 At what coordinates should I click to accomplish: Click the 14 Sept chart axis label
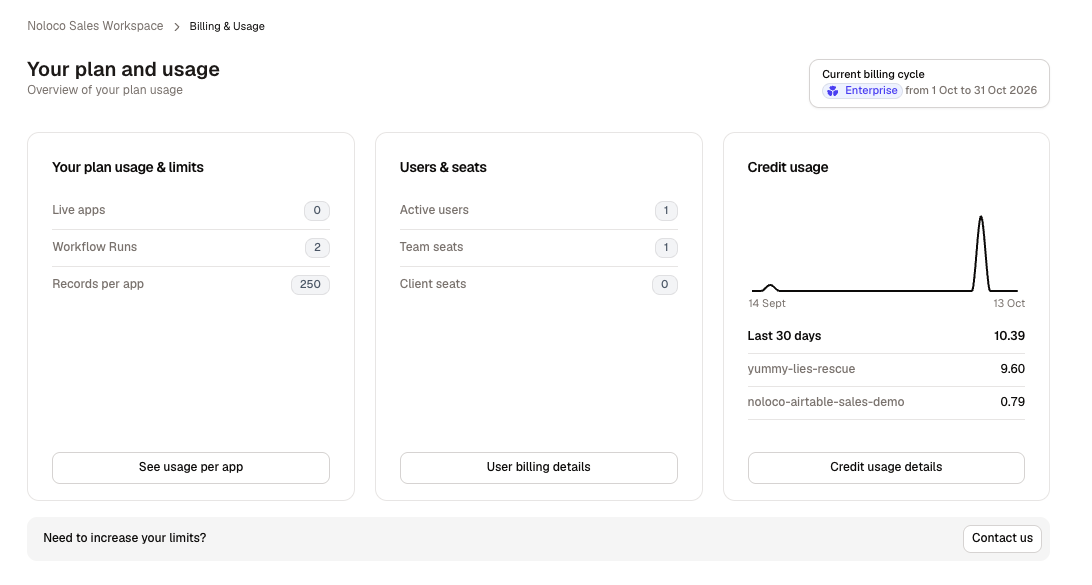[767, 304]
